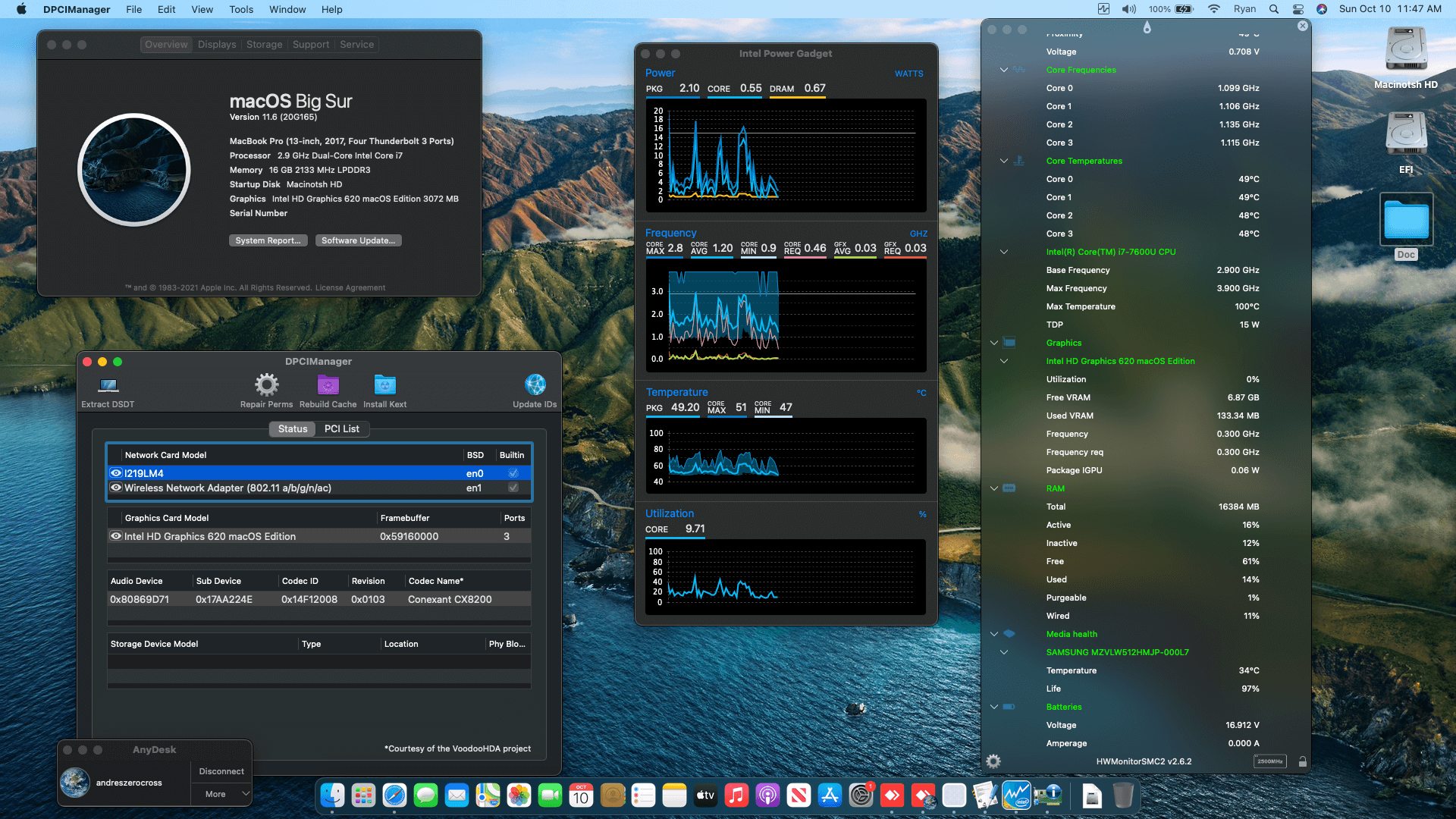Image resolution: width=1456 pixels, height=819 pixels.
Task: Open the AnyDesk More dropdown
Action: [x=221, y=794]
